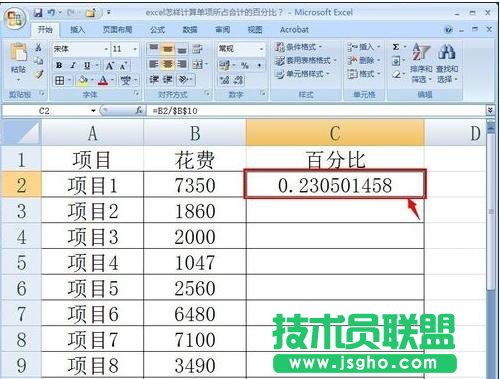The width and height of the screenshot is (500, 379).
Task: Save the workbook from the quick access toolbar
Action: pos(38,13)
